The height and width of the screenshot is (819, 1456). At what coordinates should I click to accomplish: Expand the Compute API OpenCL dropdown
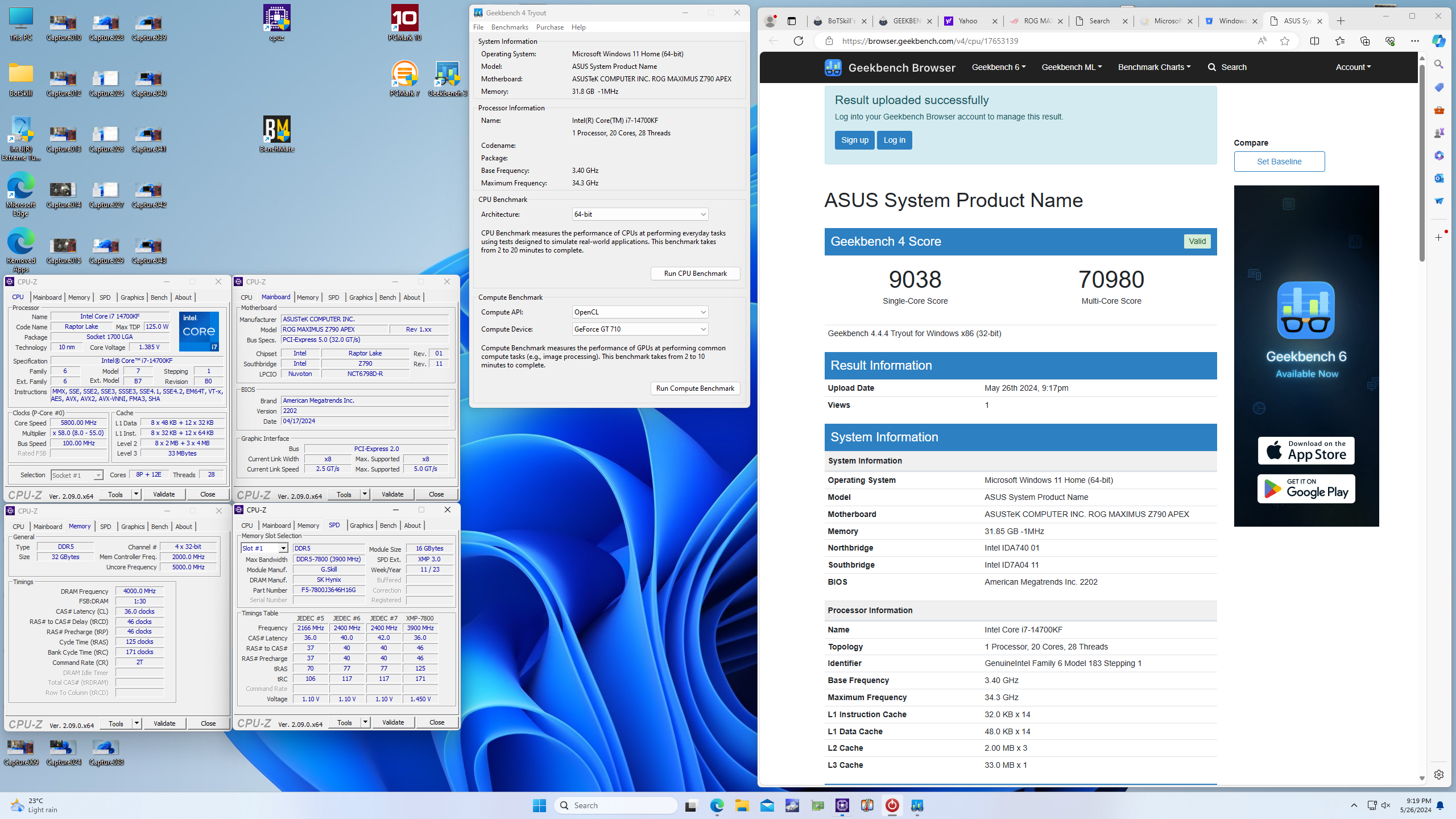pos(640,312)
